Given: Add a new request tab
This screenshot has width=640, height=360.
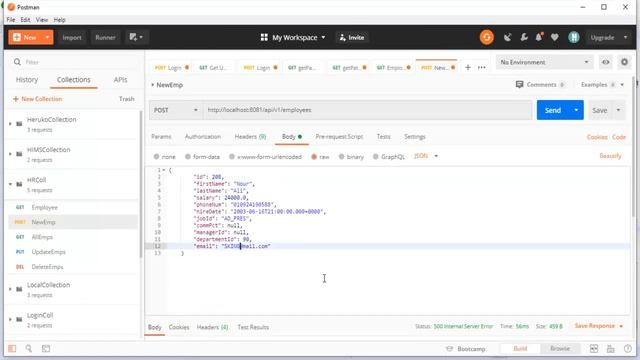Looking at the screenshot, I should pyautogui.click(x=468, y=67).
